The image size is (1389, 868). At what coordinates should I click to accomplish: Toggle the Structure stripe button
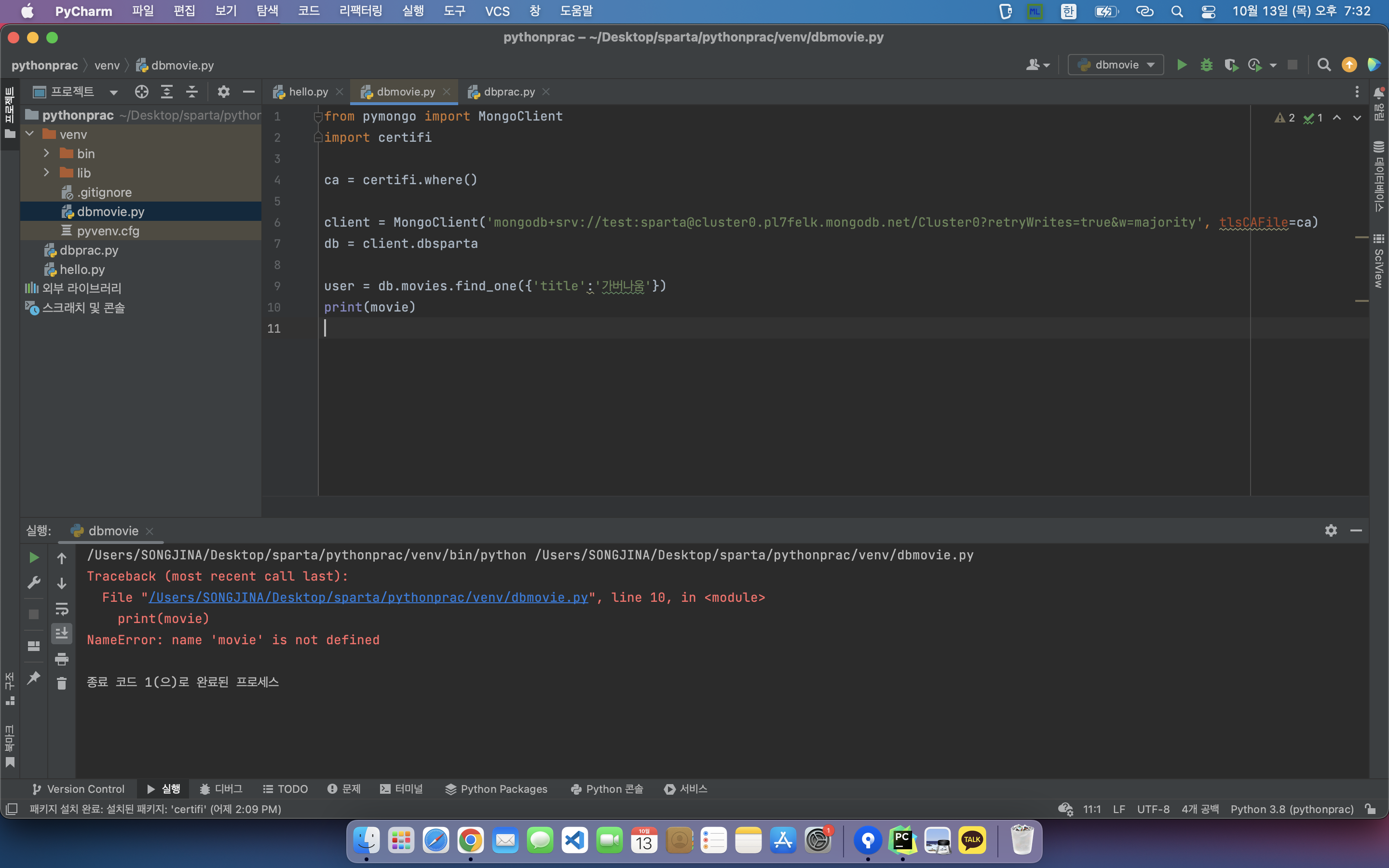(x=9, y=689)
